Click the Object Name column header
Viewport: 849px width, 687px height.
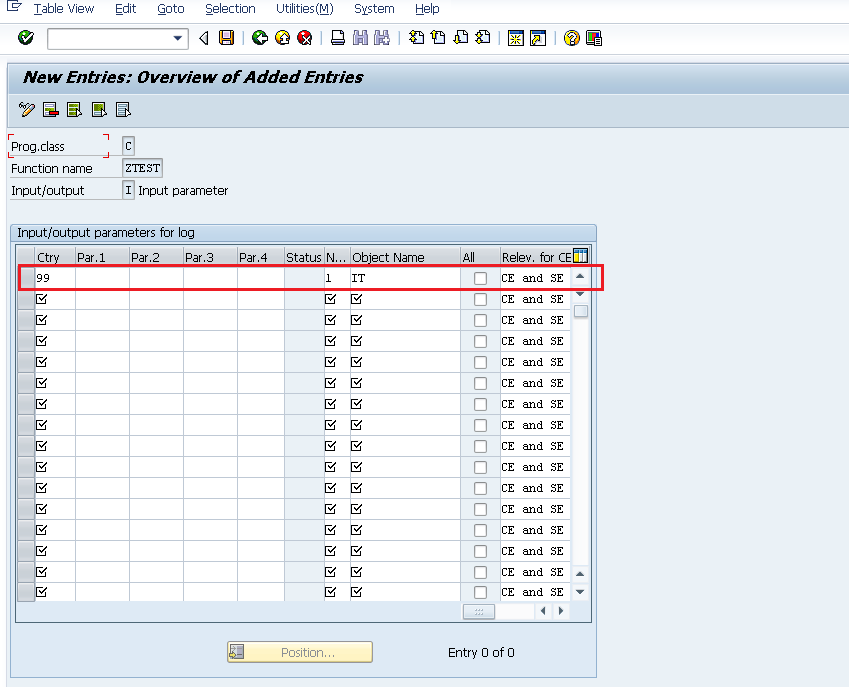tap(405, 257)
